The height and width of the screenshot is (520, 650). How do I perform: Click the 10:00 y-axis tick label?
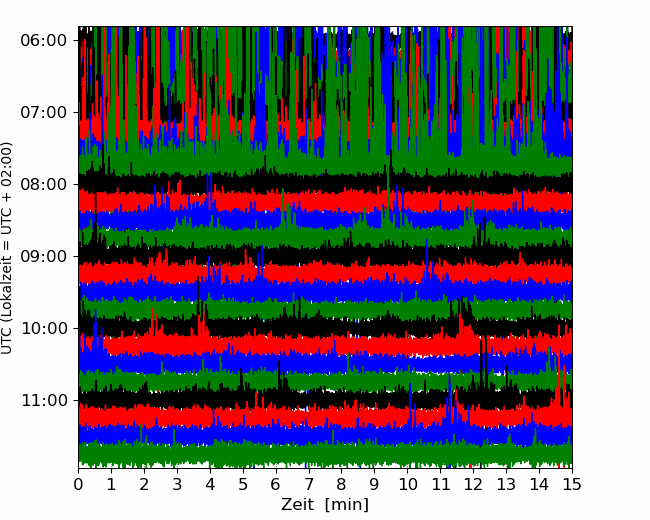[44, 328]
